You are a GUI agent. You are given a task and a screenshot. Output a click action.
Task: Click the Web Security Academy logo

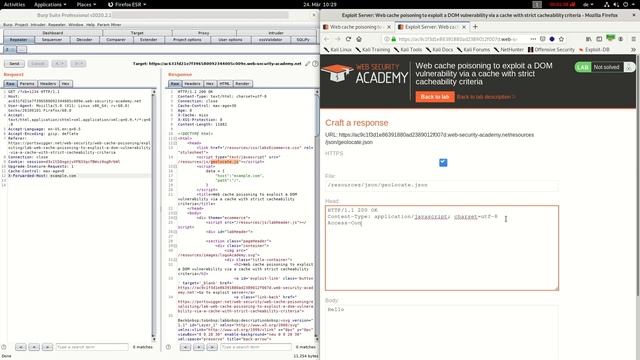364,74
